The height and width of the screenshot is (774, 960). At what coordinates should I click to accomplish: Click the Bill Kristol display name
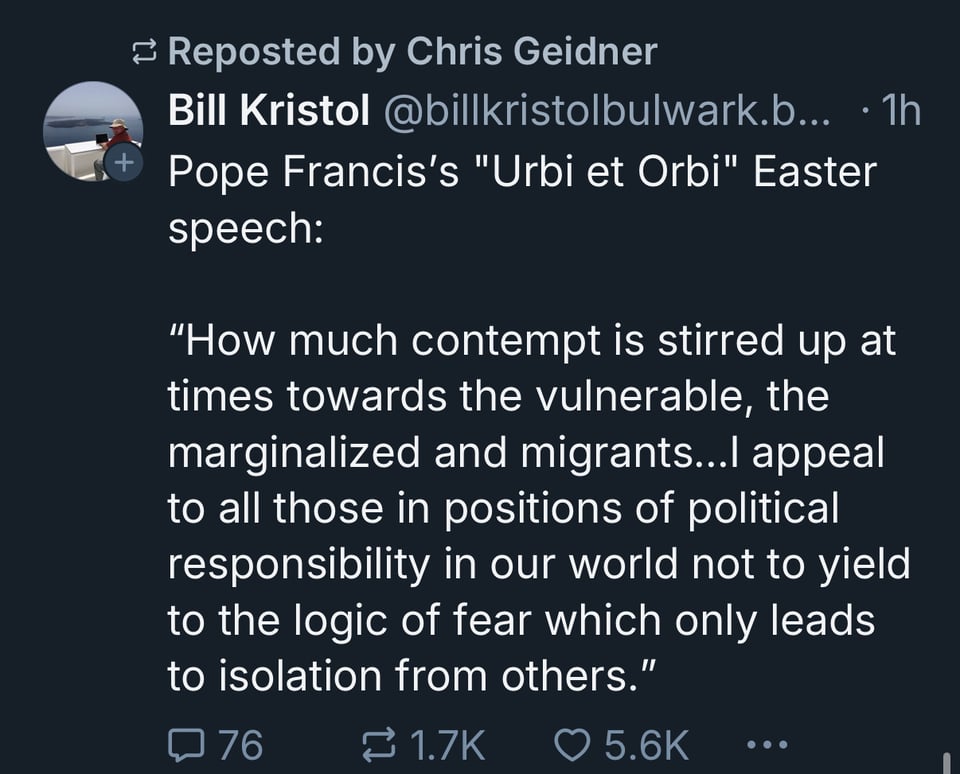click(268, 112)
